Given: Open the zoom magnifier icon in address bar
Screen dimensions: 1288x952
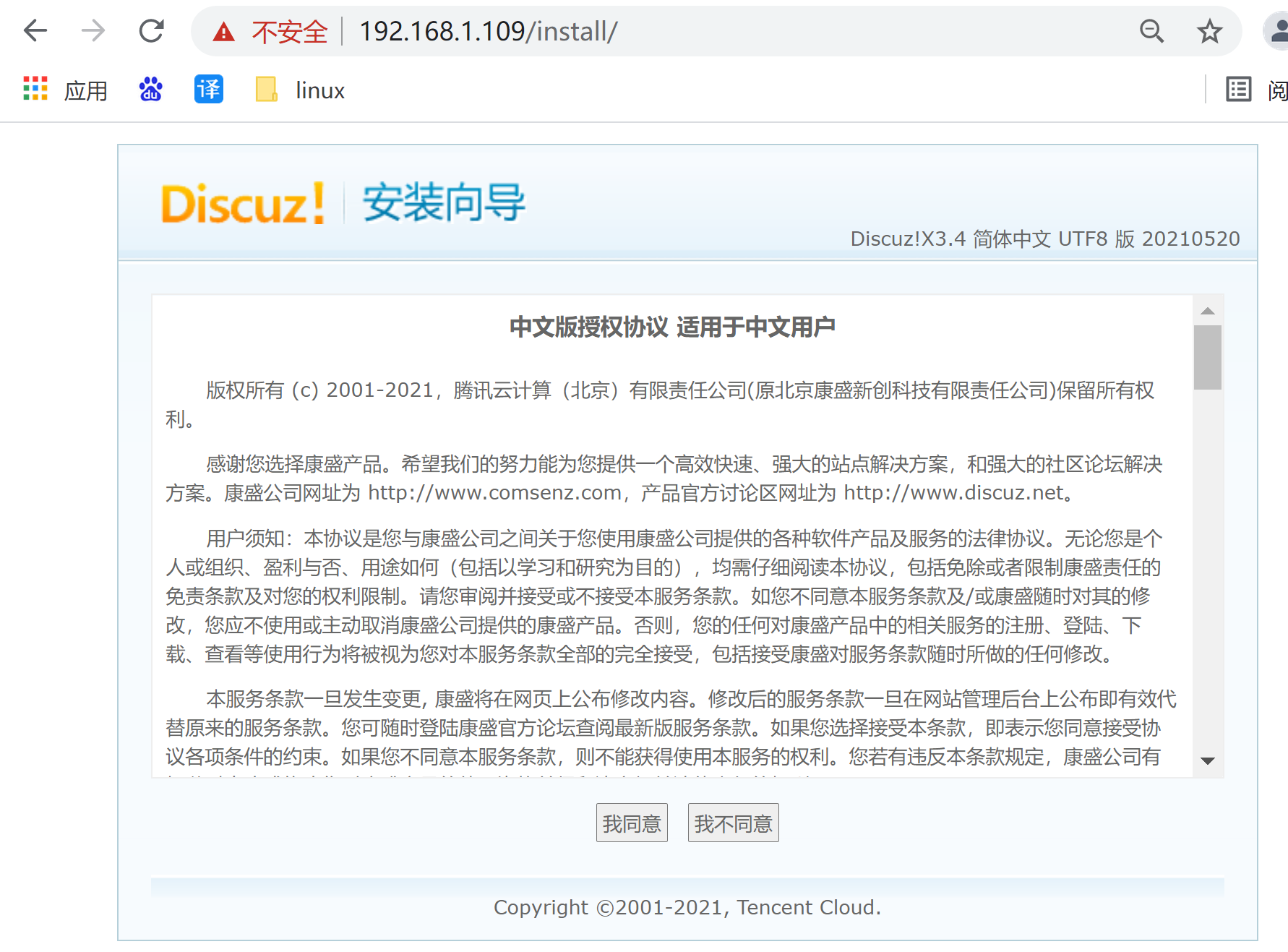Looking at the screenshot, I should pos(1151,31).
